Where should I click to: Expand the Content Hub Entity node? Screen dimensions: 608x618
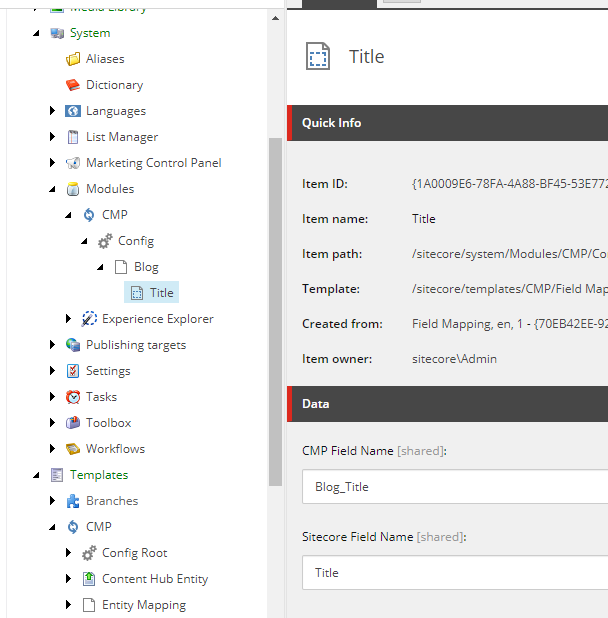(68, 579)
